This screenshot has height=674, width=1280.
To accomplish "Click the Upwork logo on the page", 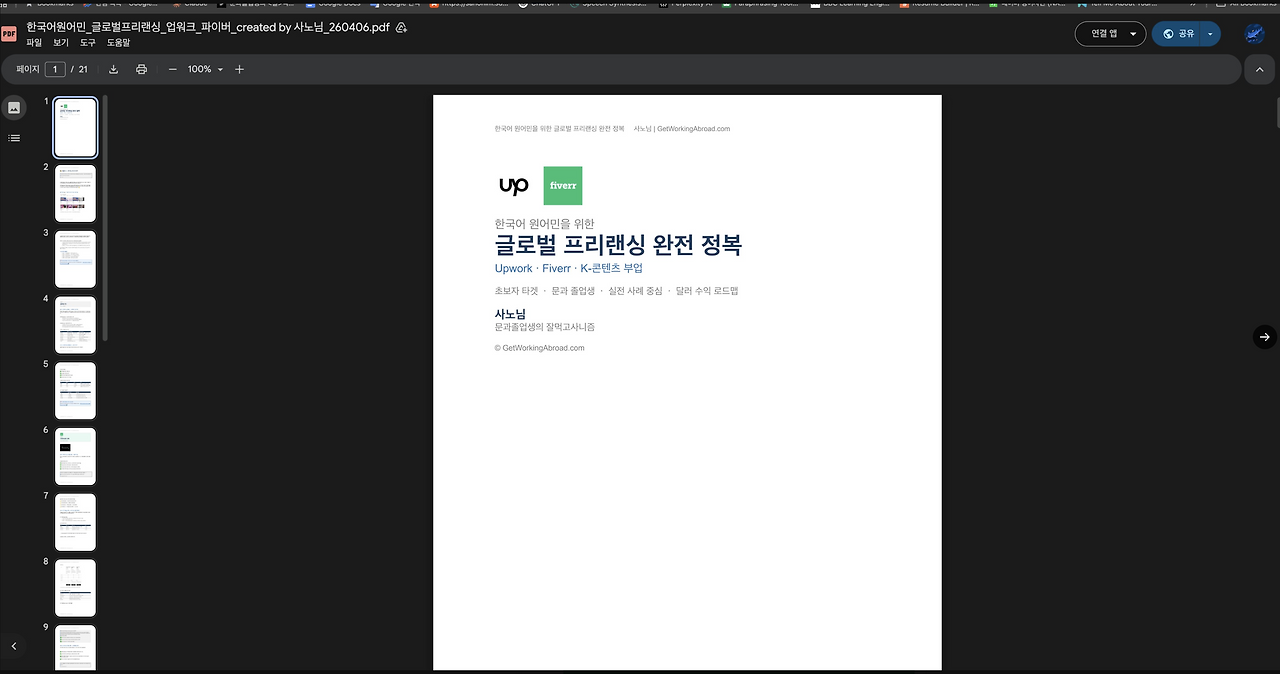I will [514, 186].
